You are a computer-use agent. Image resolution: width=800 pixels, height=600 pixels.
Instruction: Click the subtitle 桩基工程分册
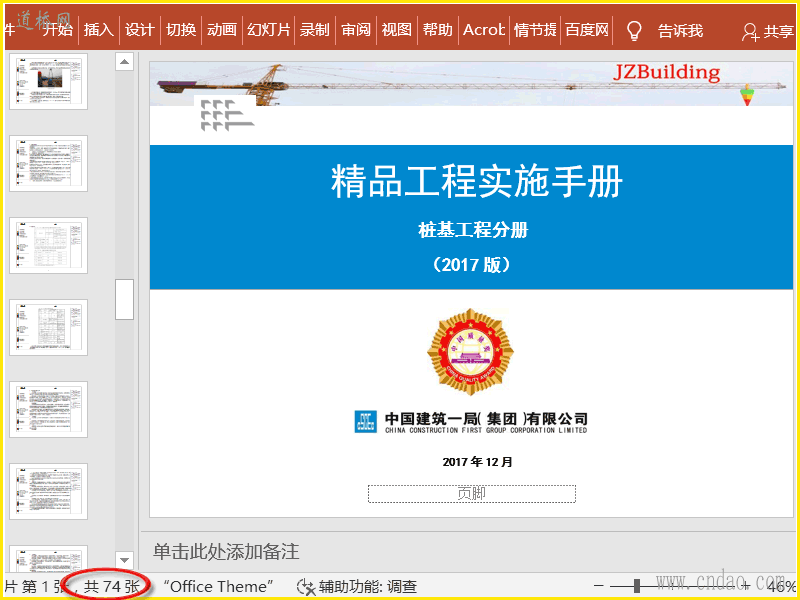(473, 230)
